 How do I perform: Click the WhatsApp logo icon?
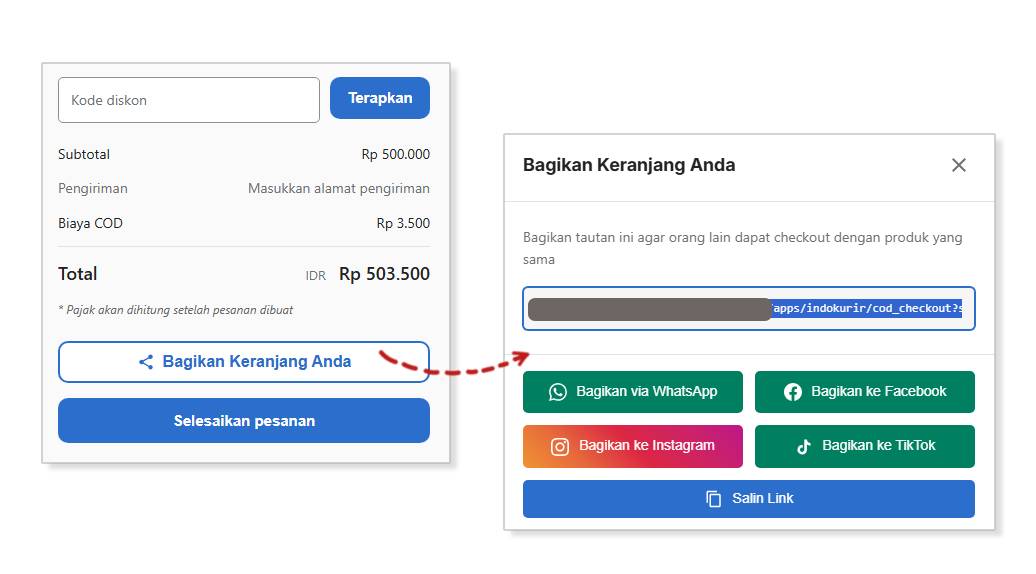557,392
